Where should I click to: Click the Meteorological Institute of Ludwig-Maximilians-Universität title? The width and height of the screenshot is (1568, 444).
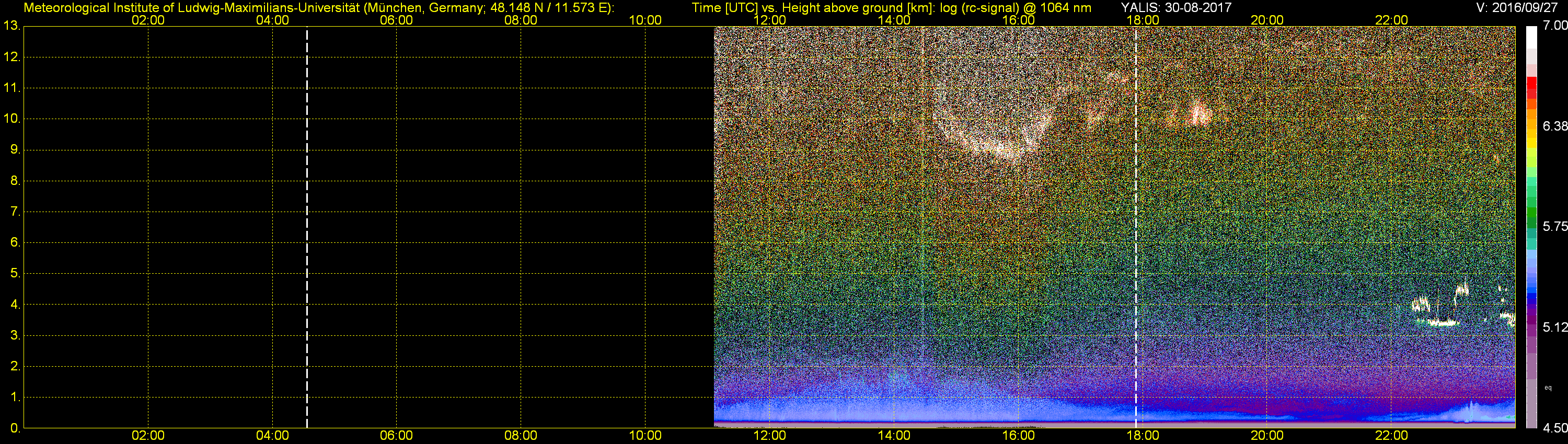193,7
